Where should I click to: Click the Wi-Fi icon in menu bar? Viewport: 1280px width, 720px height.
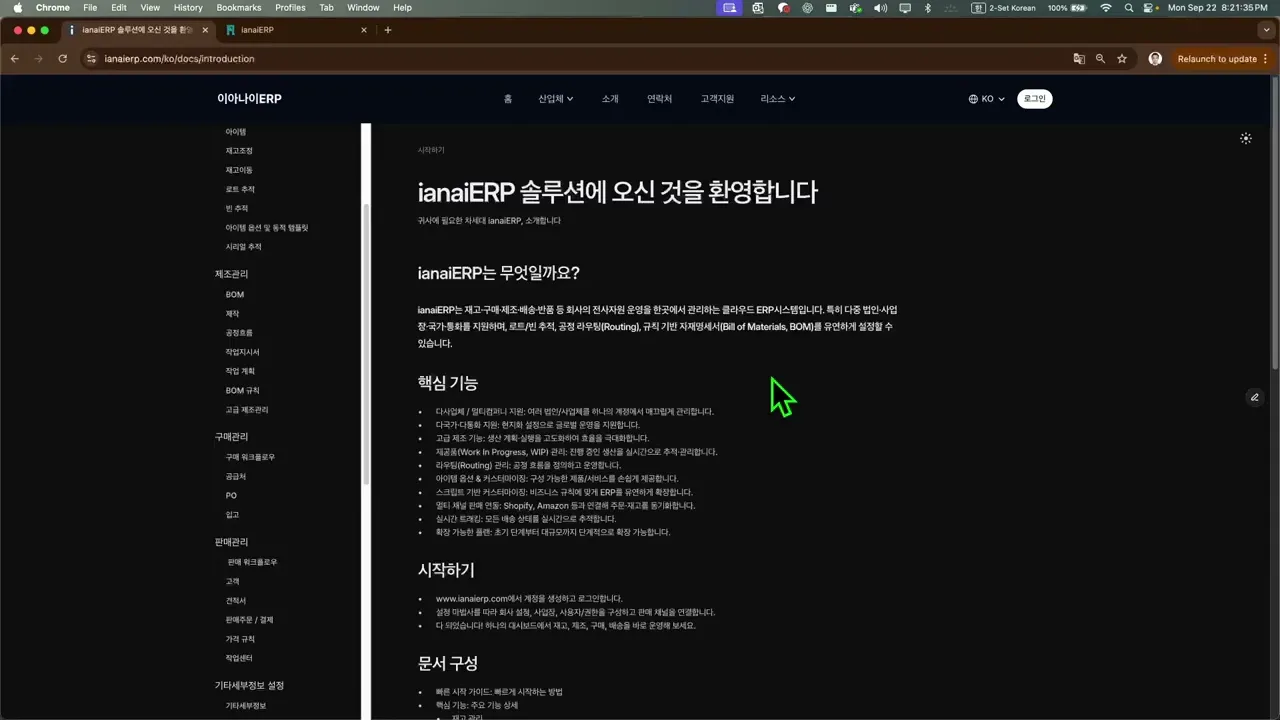(x=1105, y=7)
